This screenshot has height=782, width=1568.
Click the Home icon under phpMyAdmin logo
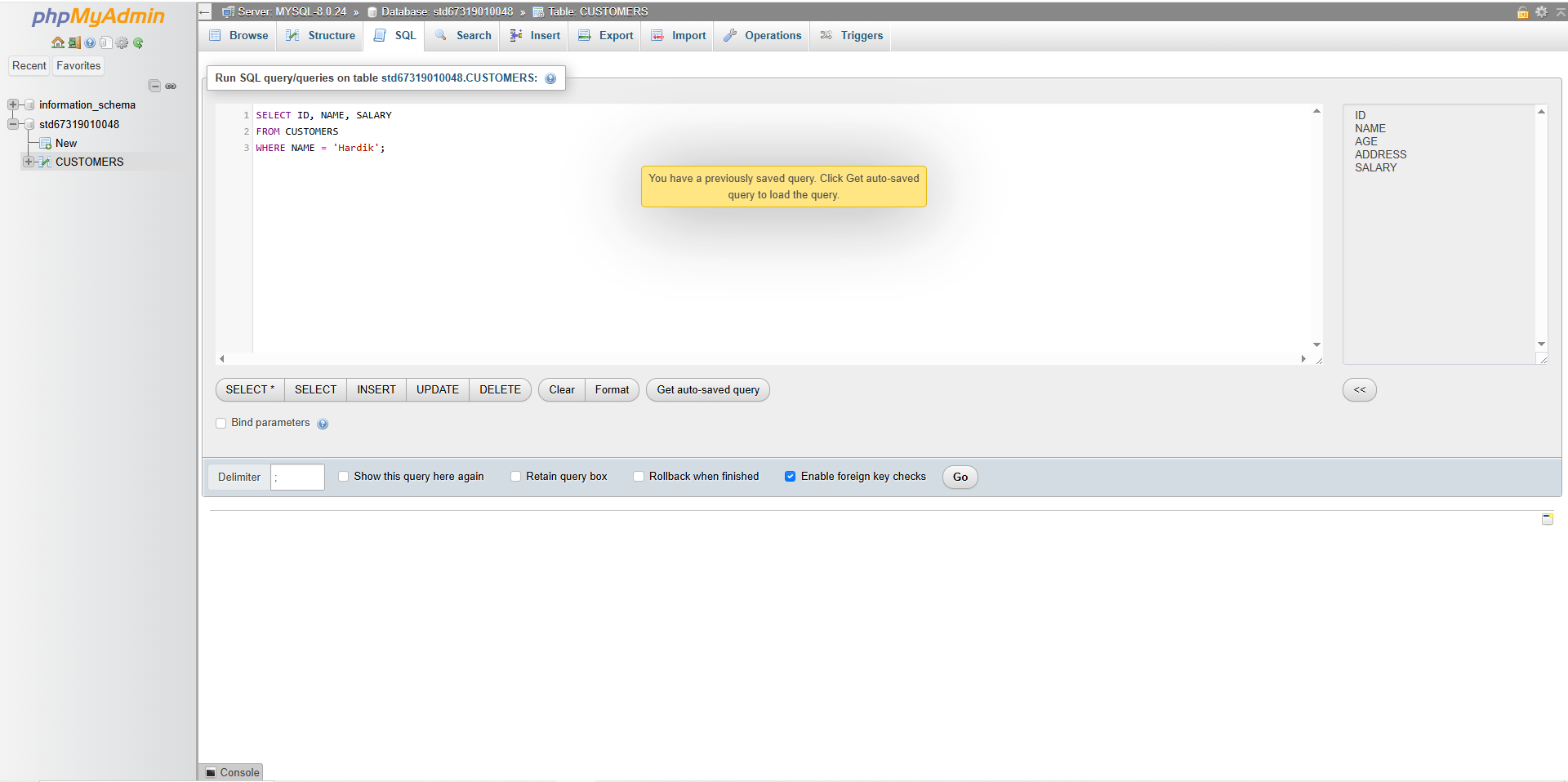pos(57,42)
